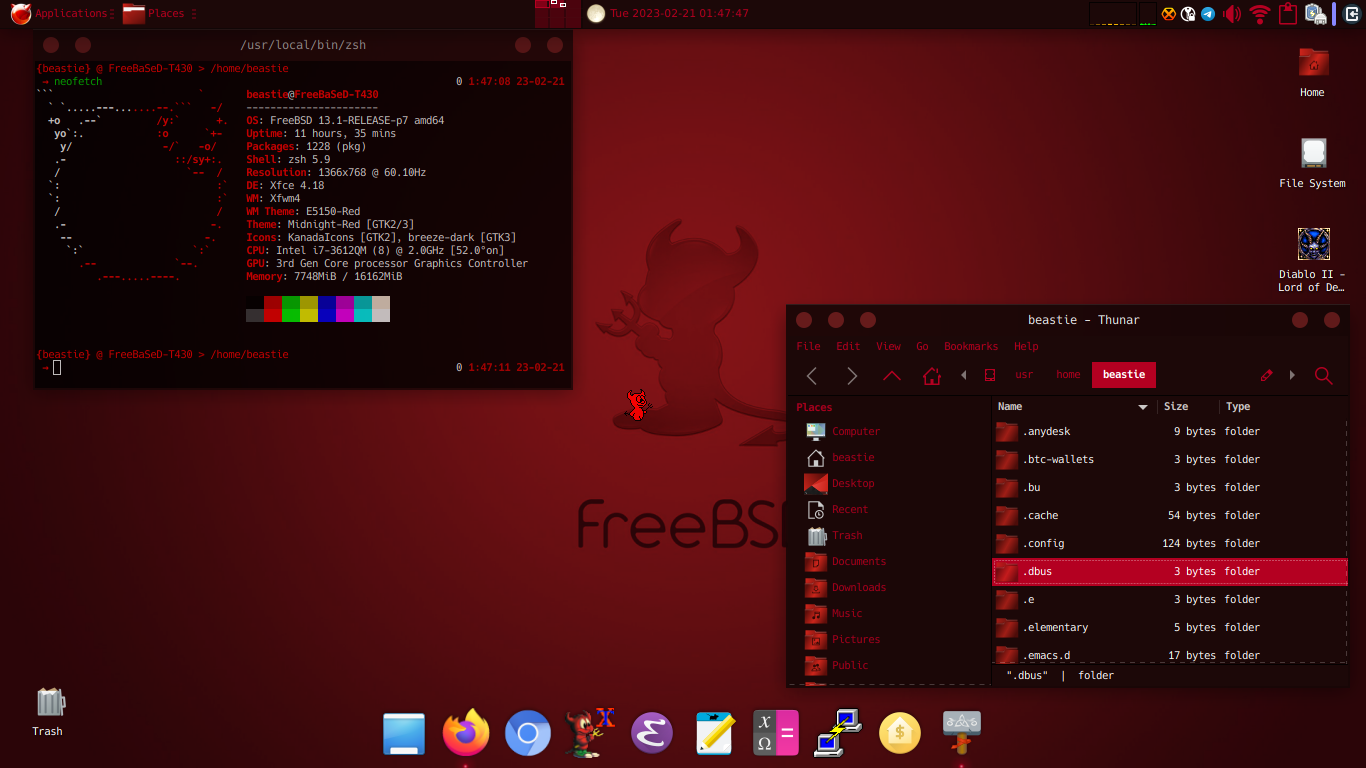Open search in Thunar toolbar
Viewport: 1366px width, 768px height.
click(x=1323, y=376)
